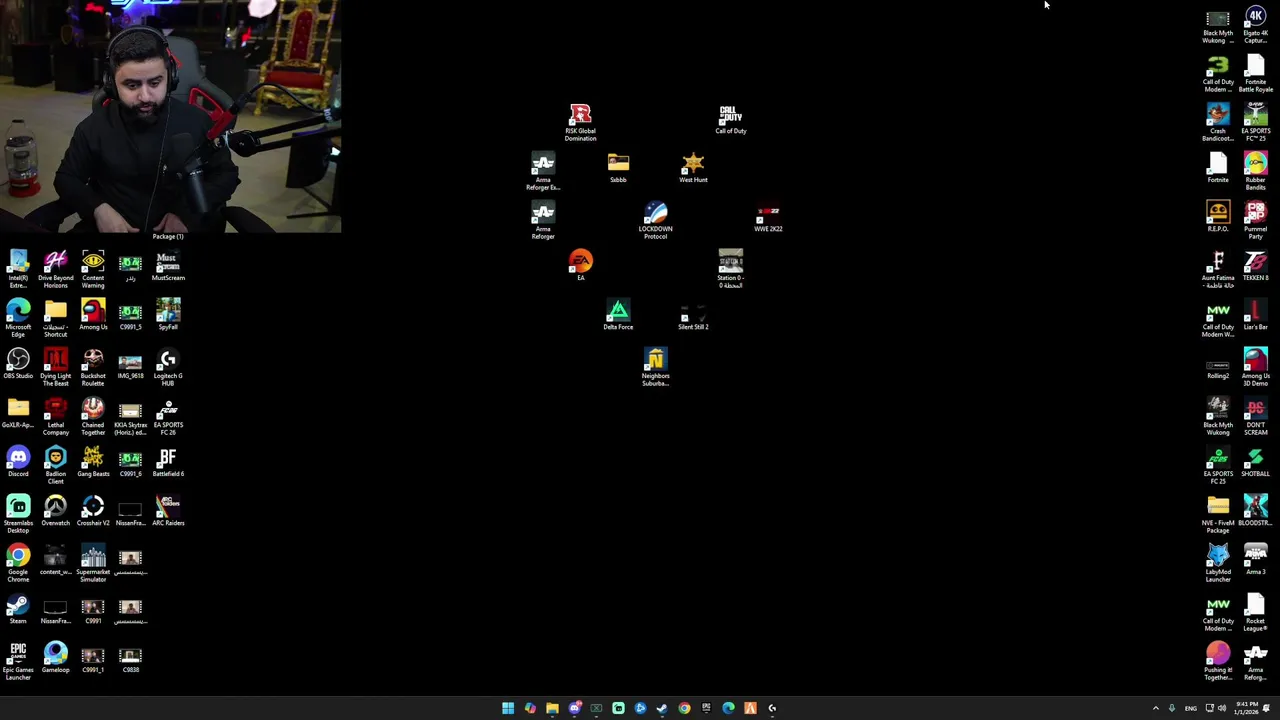Image resolution: width=1280 pixels, height=720 pixels.
Task: Open the LabyMod Launcher shortcut
Action: point(1218,564)
